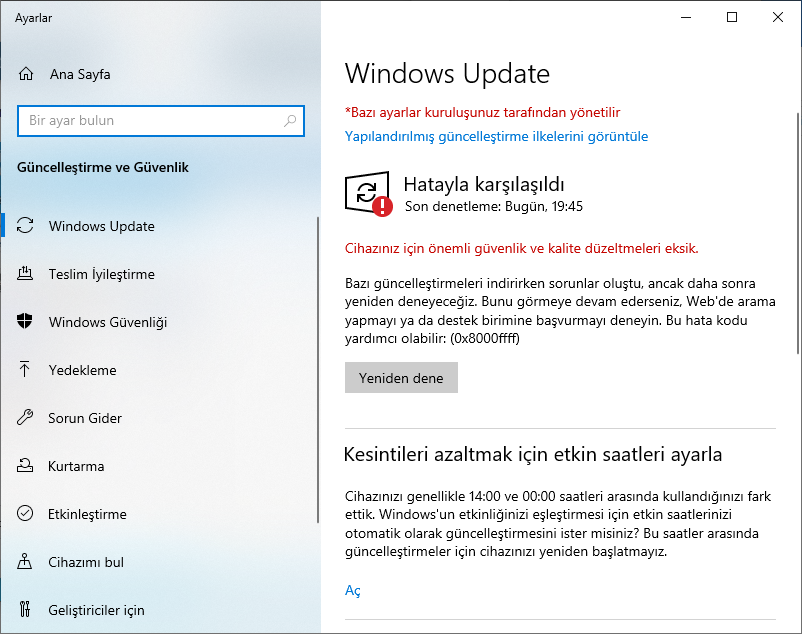Viewport: 802px width, 634px height.
Task: Click the Teslim İyileştirme sidebar icon
Action: pos(25,274)
